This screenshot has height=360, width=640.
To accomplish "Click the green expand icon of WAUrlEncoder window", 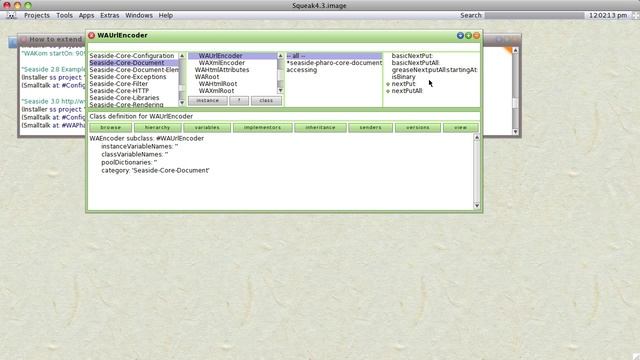I will coord(468,36).
